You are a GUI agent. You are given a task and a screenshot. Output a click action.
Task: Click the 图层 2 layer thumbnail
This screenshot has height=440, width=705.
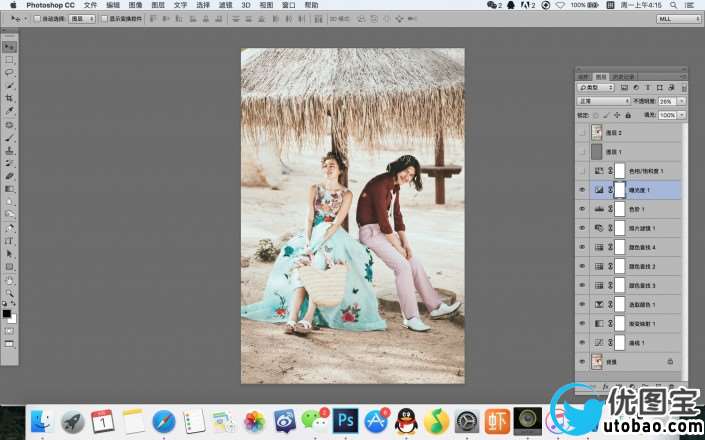597,133
